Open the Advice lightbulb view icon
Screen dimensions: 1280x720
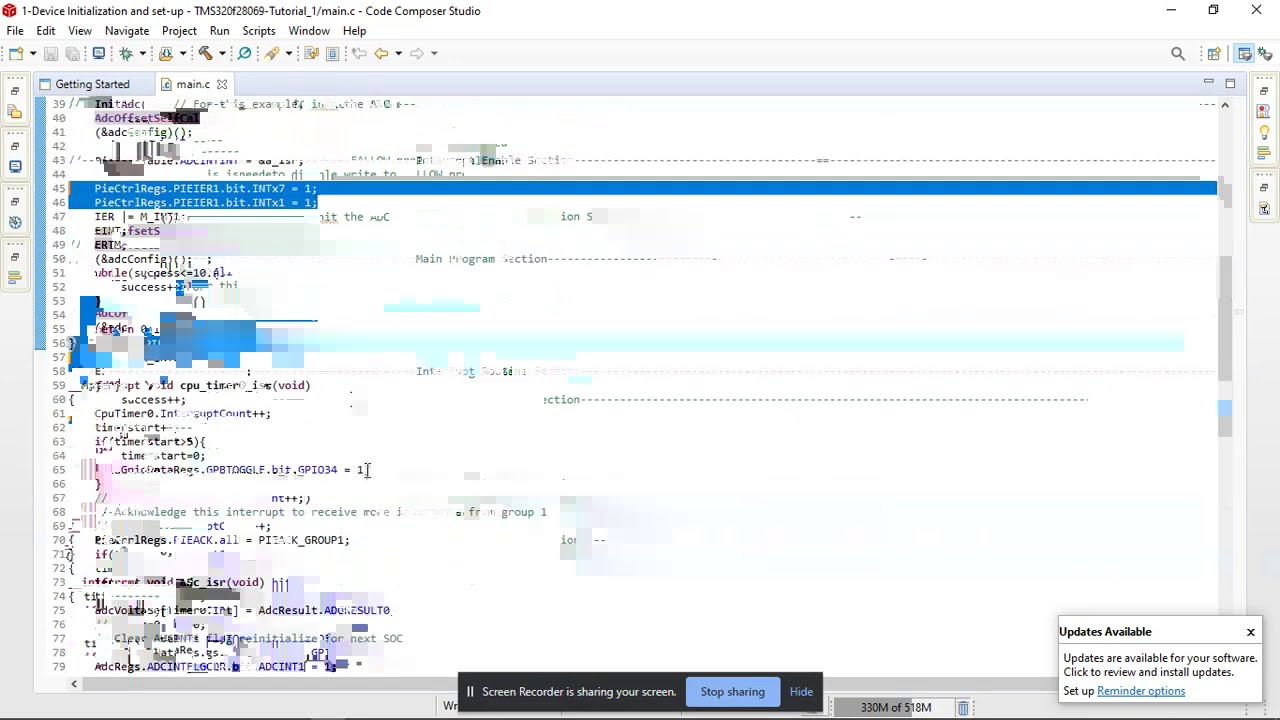[x=1264, y=132]
